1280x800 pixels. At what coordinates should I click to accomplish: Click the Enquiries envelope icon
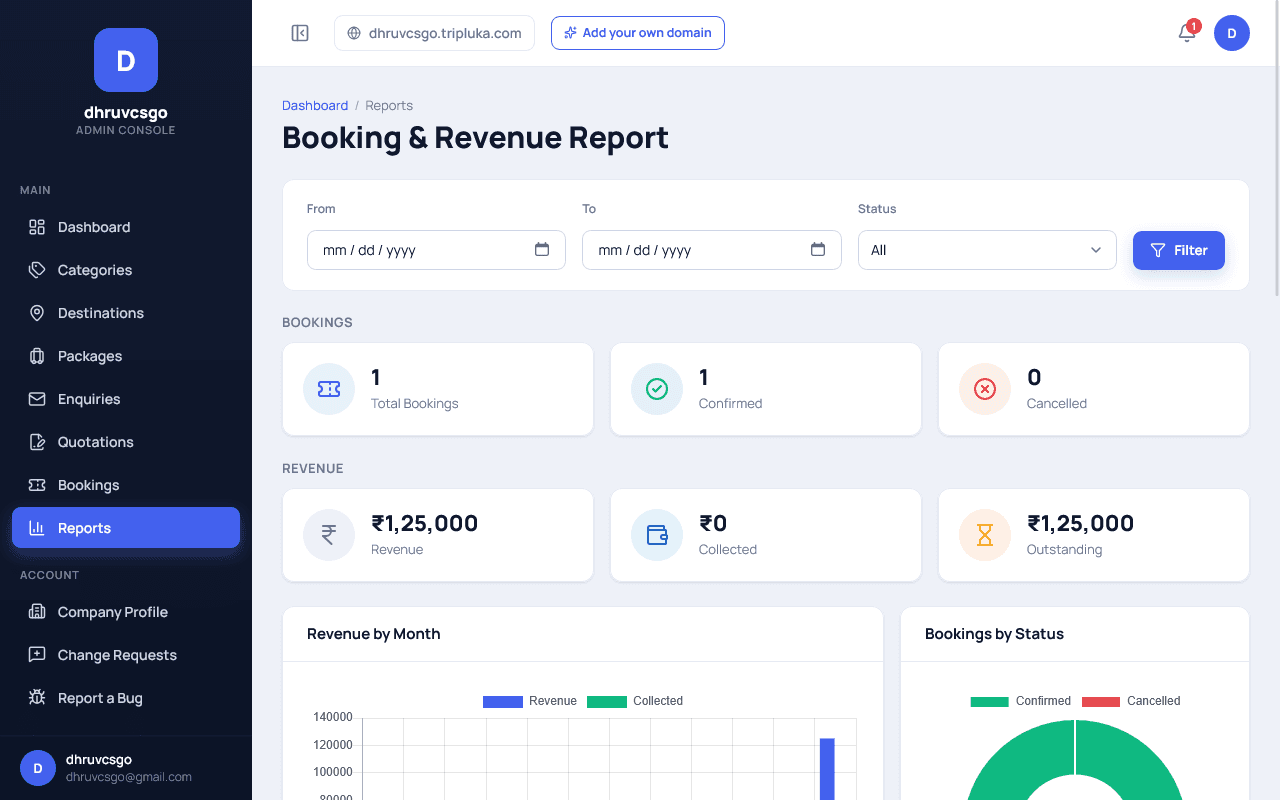pyautogui.click(x=37, y=399)
